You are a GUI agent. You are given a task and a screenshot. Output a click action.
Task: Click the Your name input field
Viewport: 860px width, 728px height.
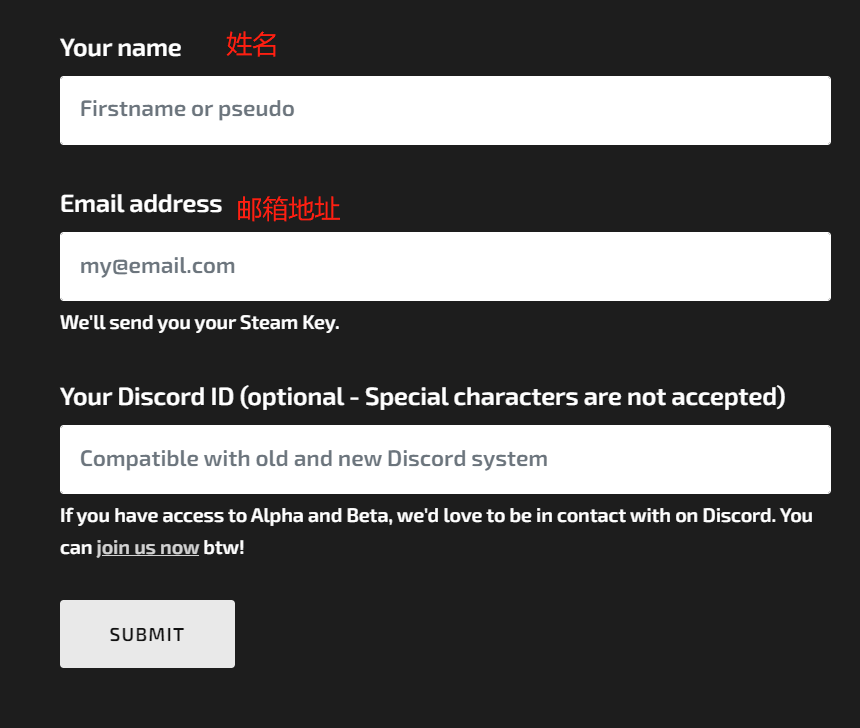(x=445, y=110)
